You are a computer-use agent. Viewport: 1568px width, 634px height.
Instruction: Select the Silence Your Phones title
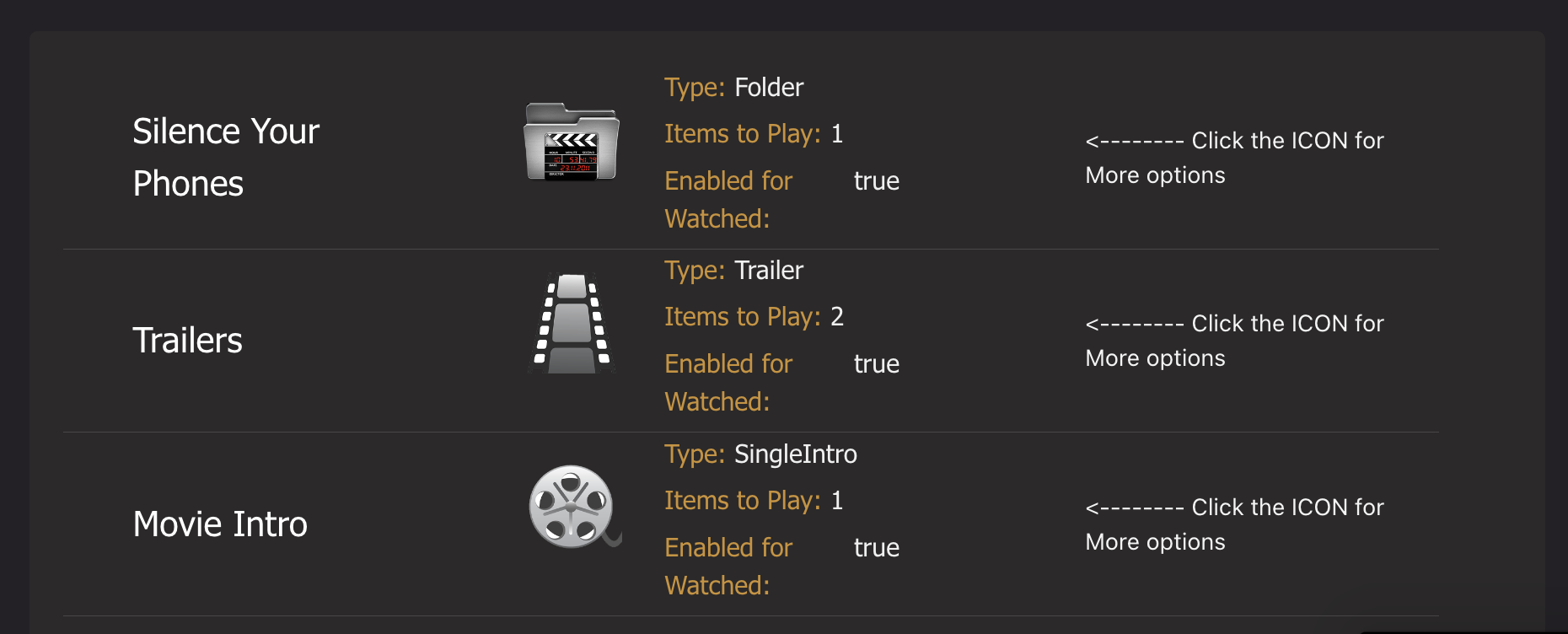[226, 157]
